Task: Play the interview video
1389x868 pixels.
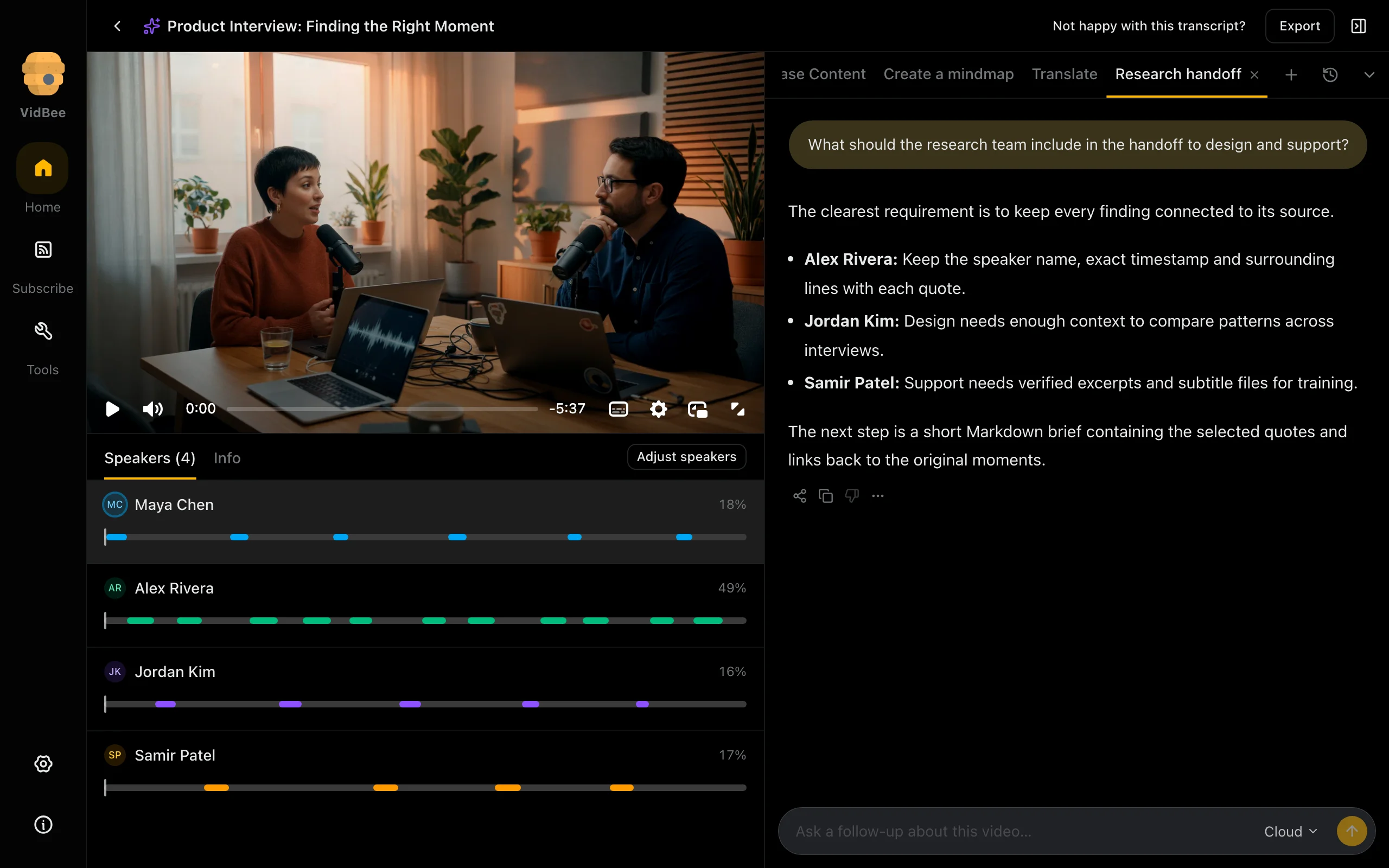Action: 112,409
